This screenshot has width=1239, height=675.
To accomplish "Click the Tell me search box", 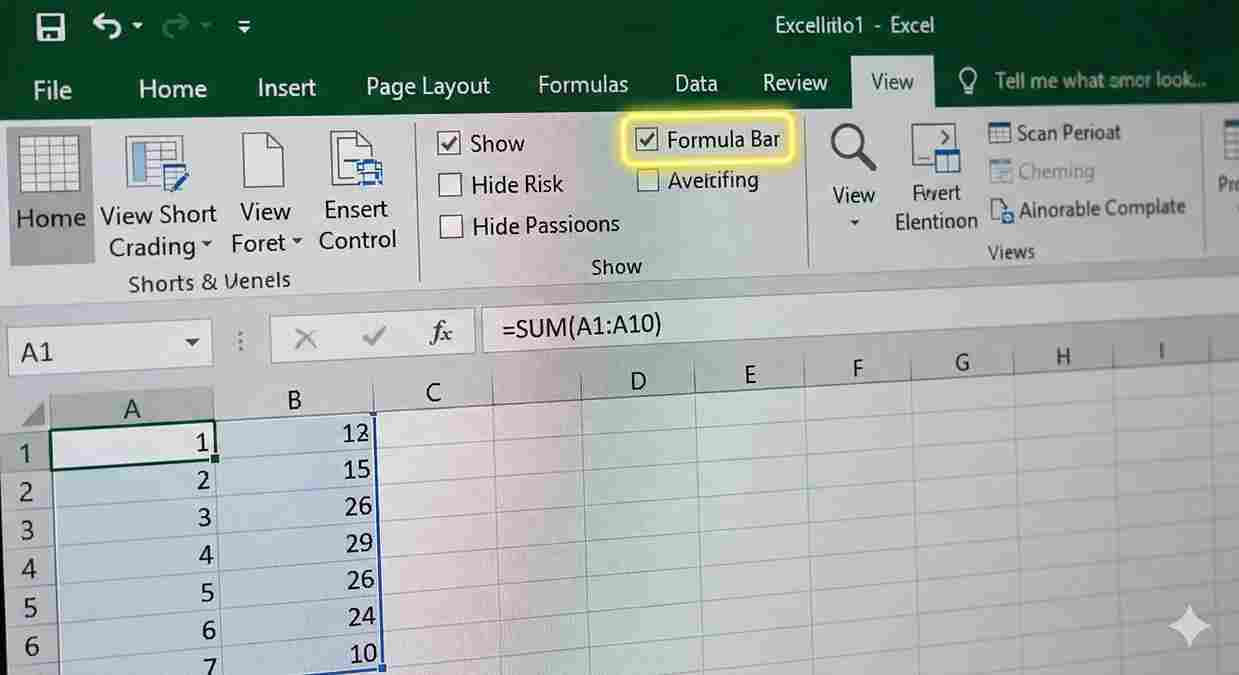I will (1098, 82).
